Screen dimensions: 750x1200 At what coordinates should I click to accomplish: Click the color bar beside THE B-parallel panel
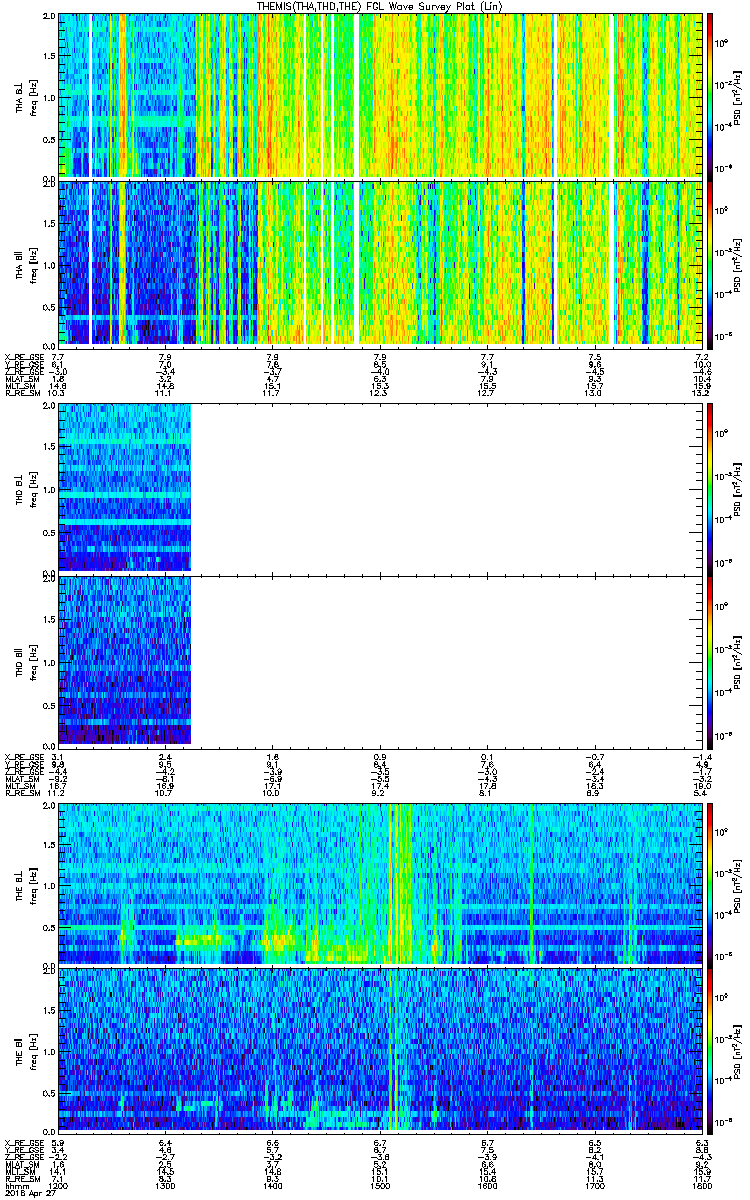point(710,1049)
